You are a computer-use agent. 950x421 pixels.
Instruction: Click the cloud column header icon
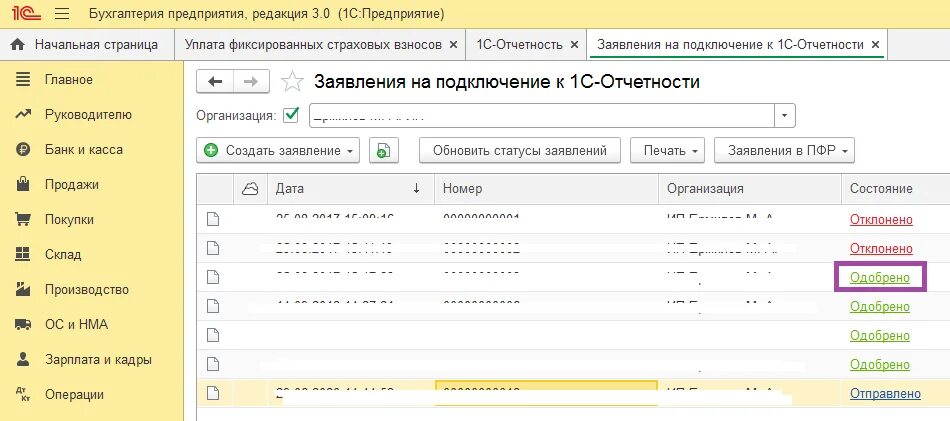click(x=250, y=188)
